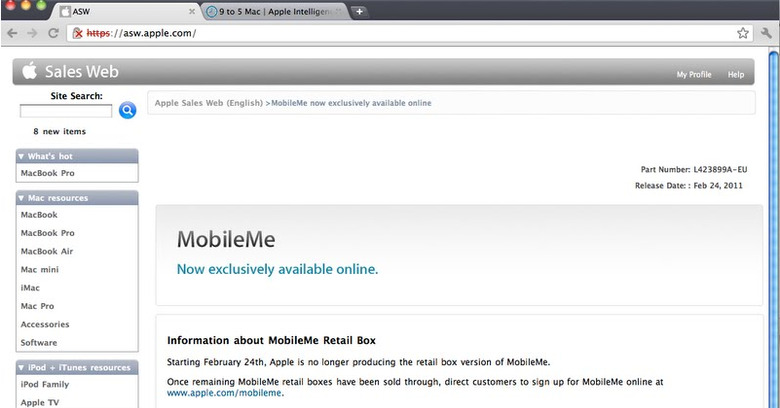This screenshot has width=780, height=408.
Task: Collapse the What's hot section
Action: click(77, 156)
